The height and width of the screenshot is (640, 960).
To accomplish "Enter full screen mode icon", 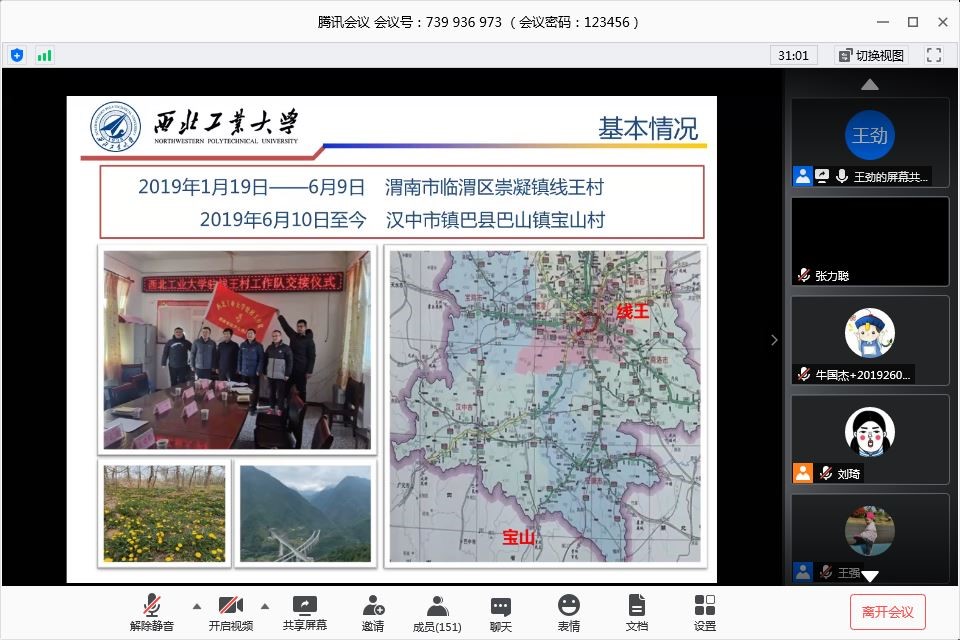I will click(x=934, y=55).
